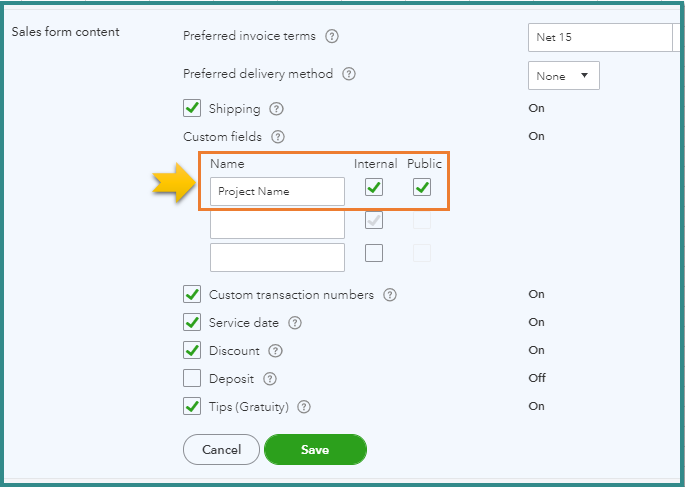Open the Preferred delivery method dropdown
The image size is (685, 487).
pyautogui.click(x=563, y=76)
